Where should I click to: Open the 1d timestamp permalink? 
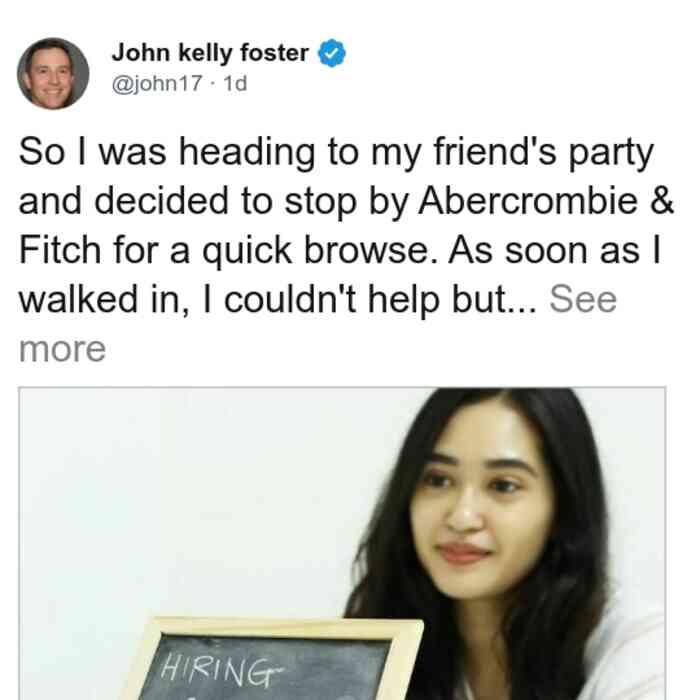coord(235,83)
